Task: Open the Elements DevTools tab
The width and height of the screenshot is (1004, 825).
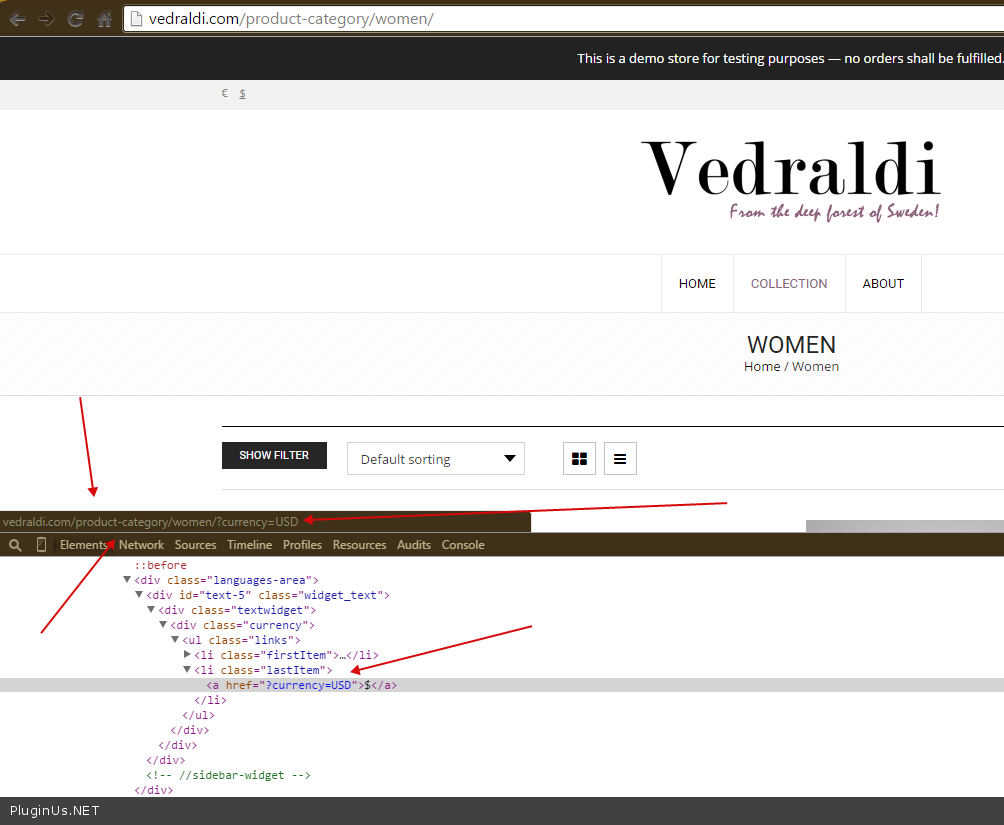Action: (83, 545)
